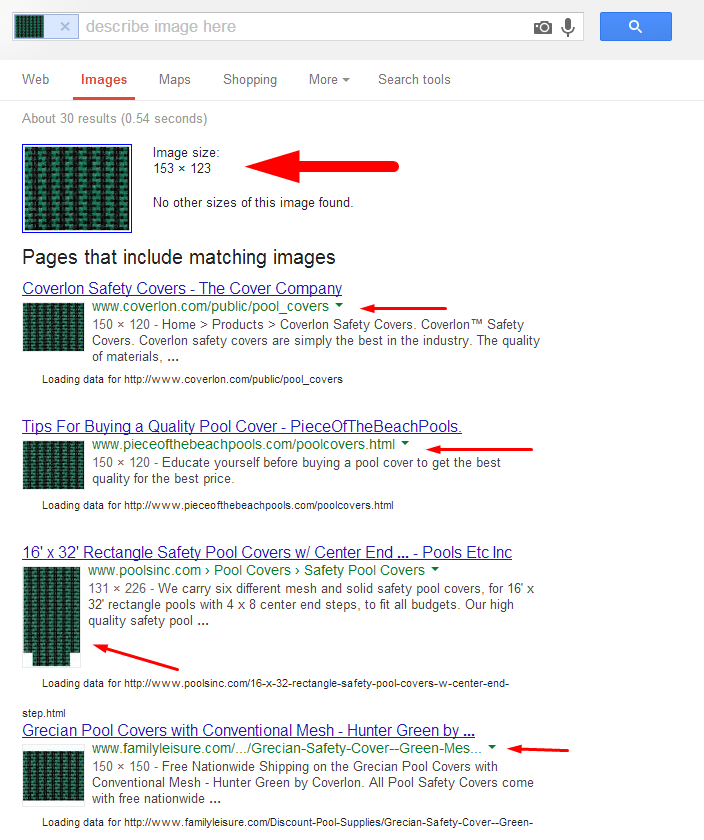
Task: Click the 'About 30 results' text
Action: [115, 118]
